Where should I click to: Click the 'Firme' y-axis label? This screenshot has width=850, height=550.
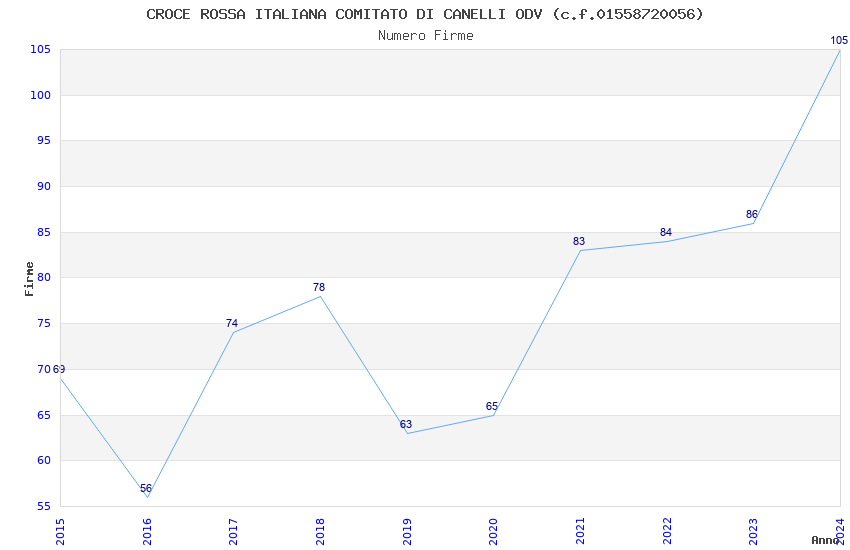29,279
